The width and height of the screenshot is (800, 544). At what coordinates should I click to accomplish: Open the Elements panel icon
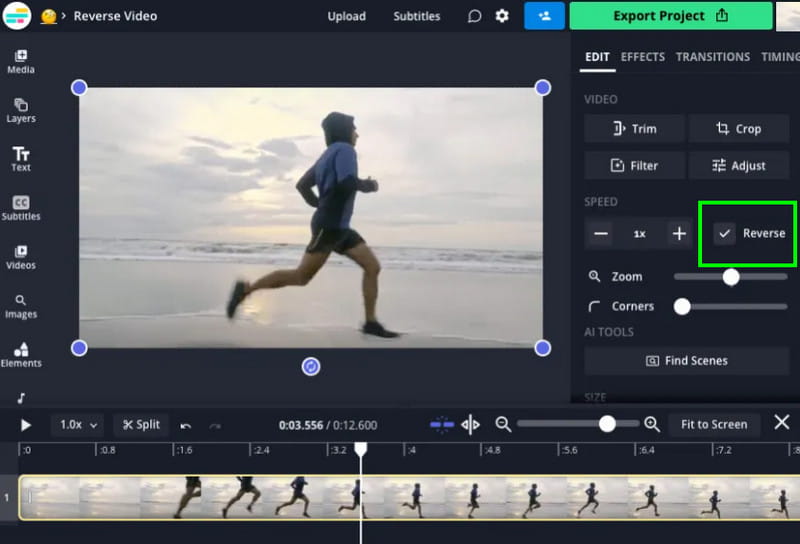[20, 354]
